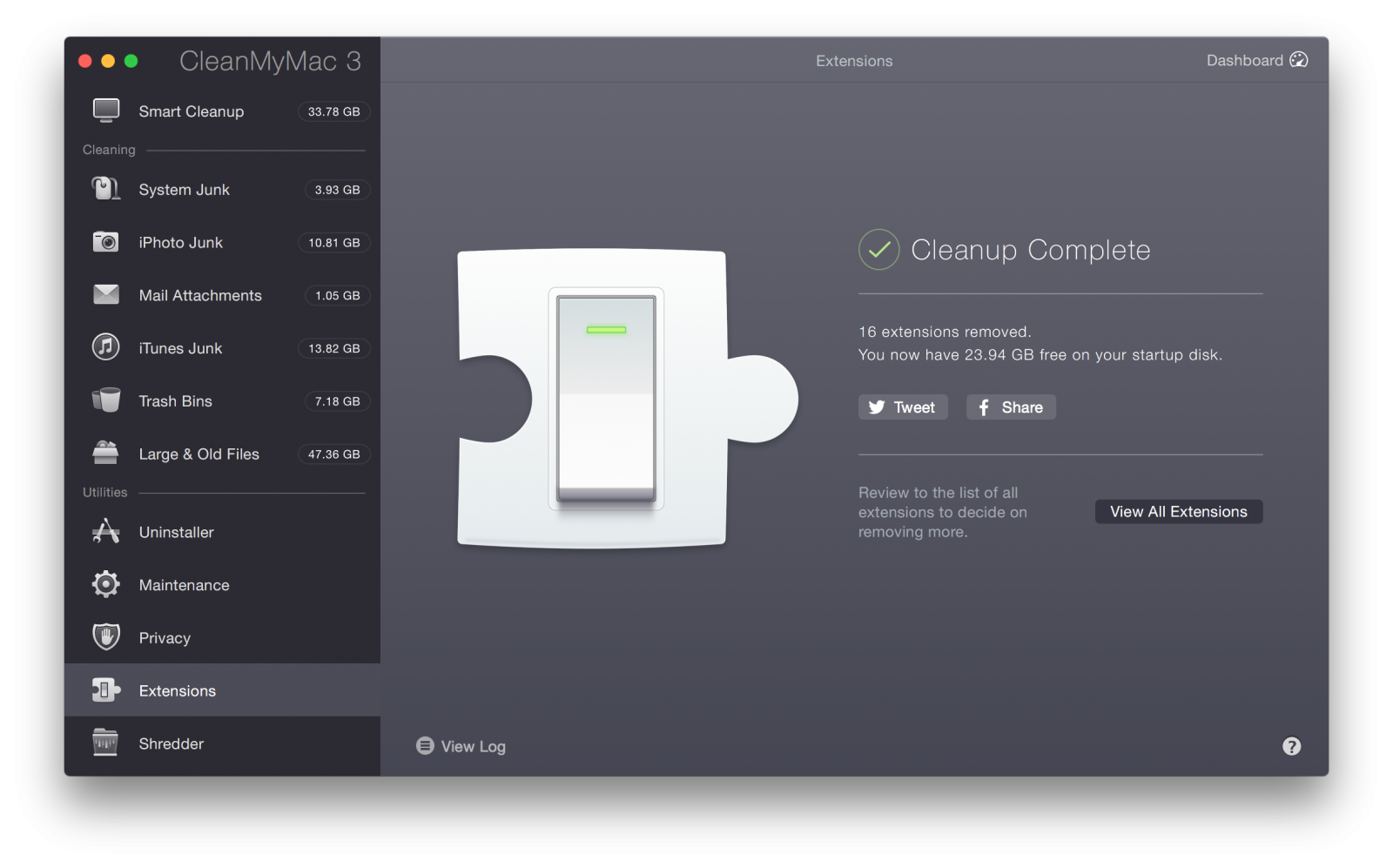Screen dimensions: 1393x868
Task: Click the 7.18 GB size badge
Action: [337, 401]
